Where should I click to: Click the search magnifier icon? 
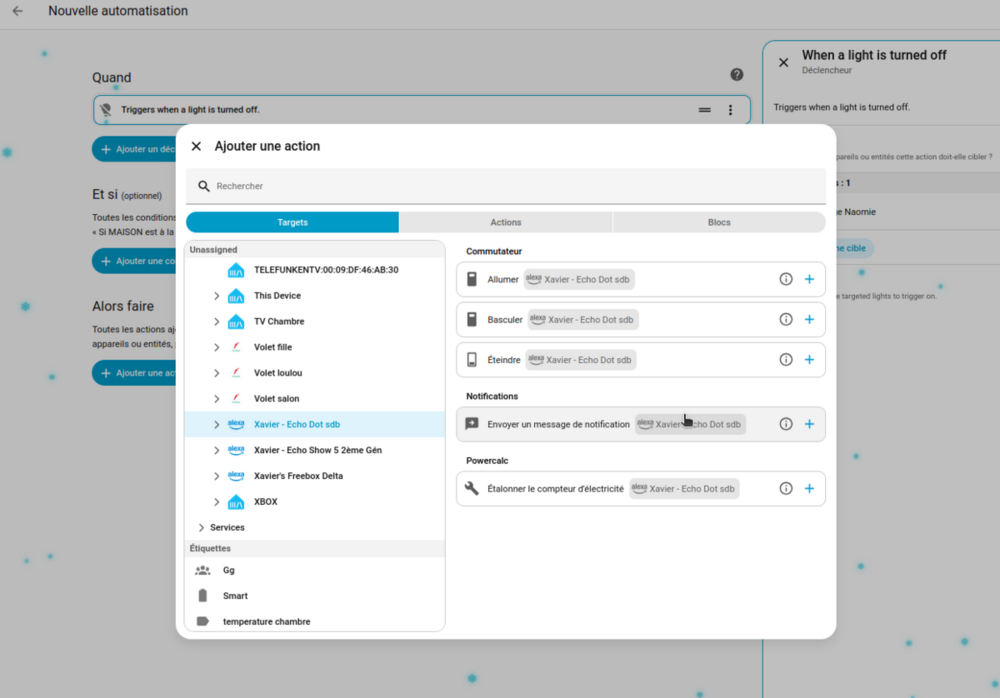point(203,186)
